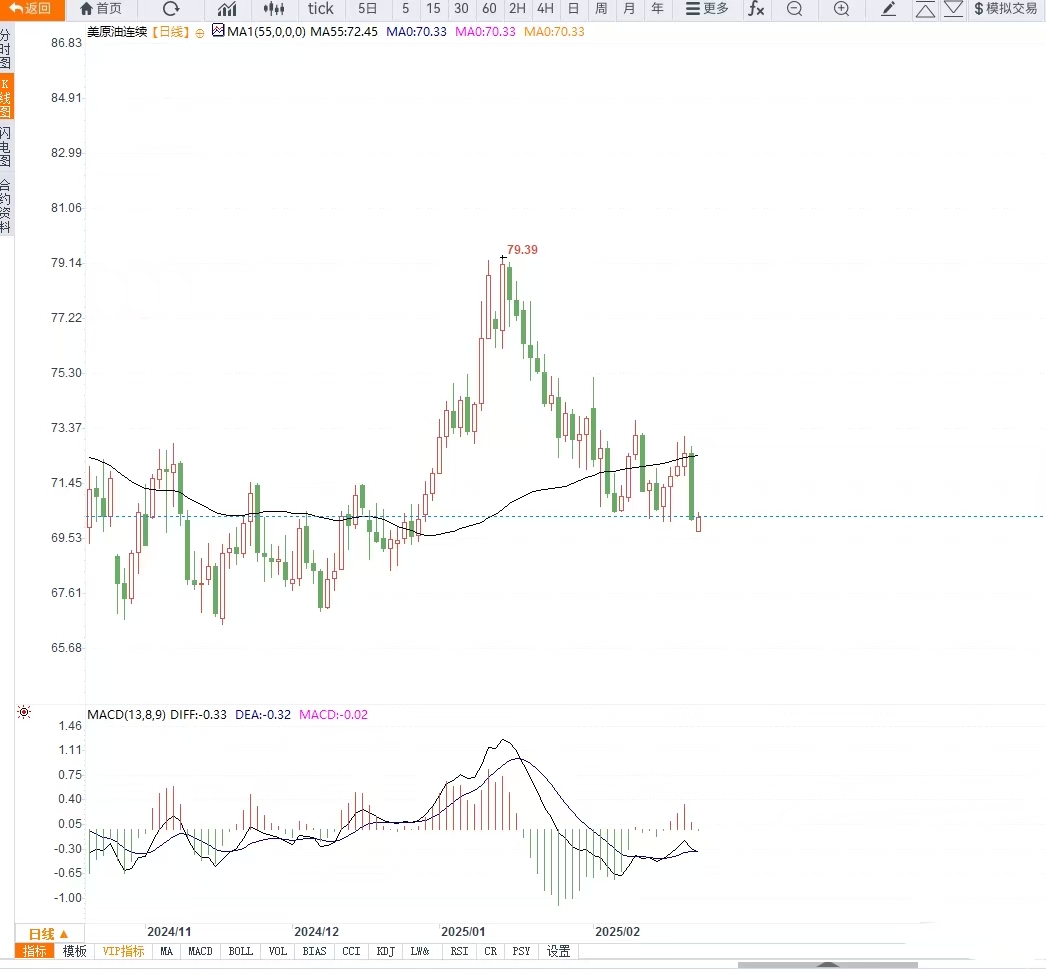Zoom out the chart with the minus magnifier
The height and width of the screenshot is (969, 1046).
click(794, 9)
